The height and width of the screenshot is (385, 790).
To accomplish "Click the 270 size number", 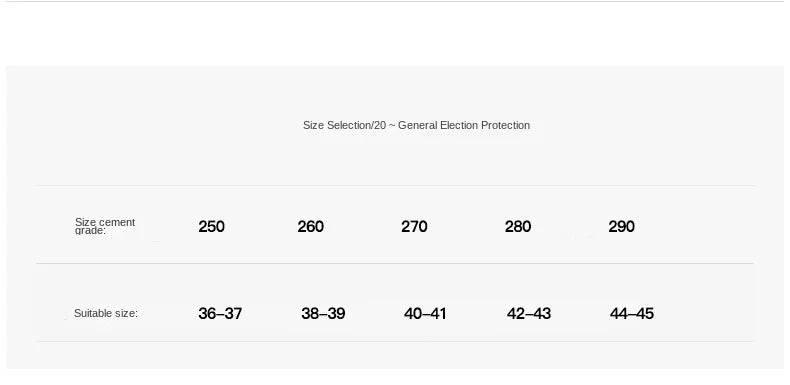I will [414, 227].
